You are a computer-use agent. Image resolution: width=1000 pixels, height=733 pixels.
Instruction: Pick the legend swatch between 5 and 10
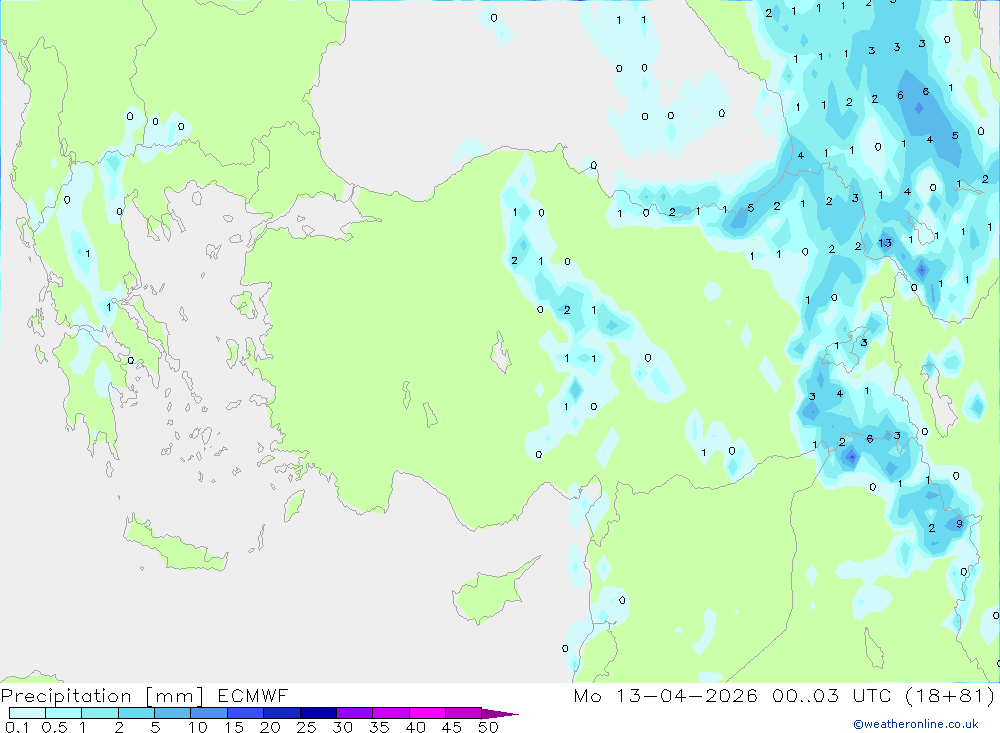pyautogui.click(x=172, y=713)
